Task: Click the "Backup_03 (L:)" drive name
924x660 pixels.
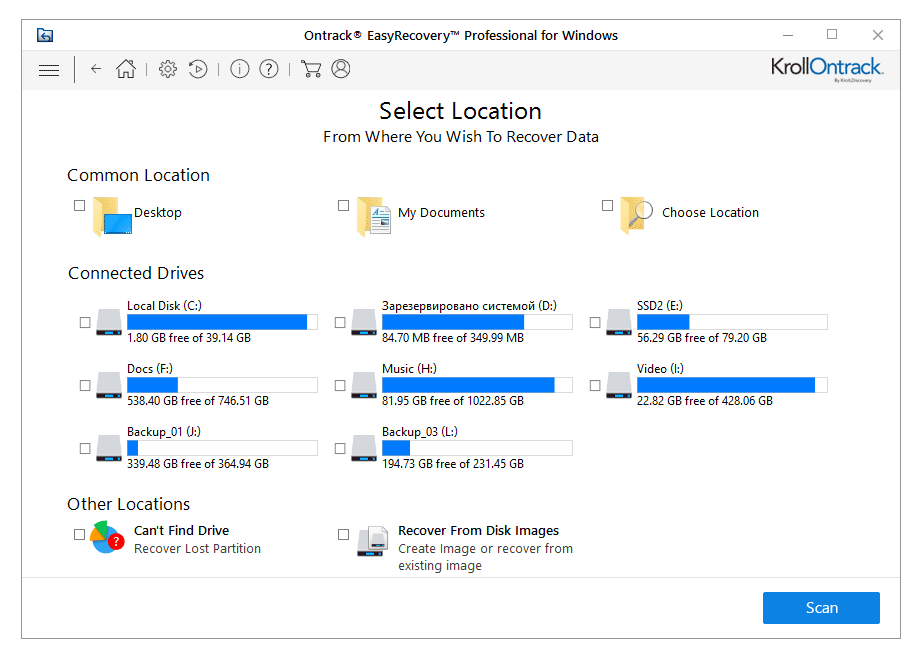Action: click(x=420, y=432)
